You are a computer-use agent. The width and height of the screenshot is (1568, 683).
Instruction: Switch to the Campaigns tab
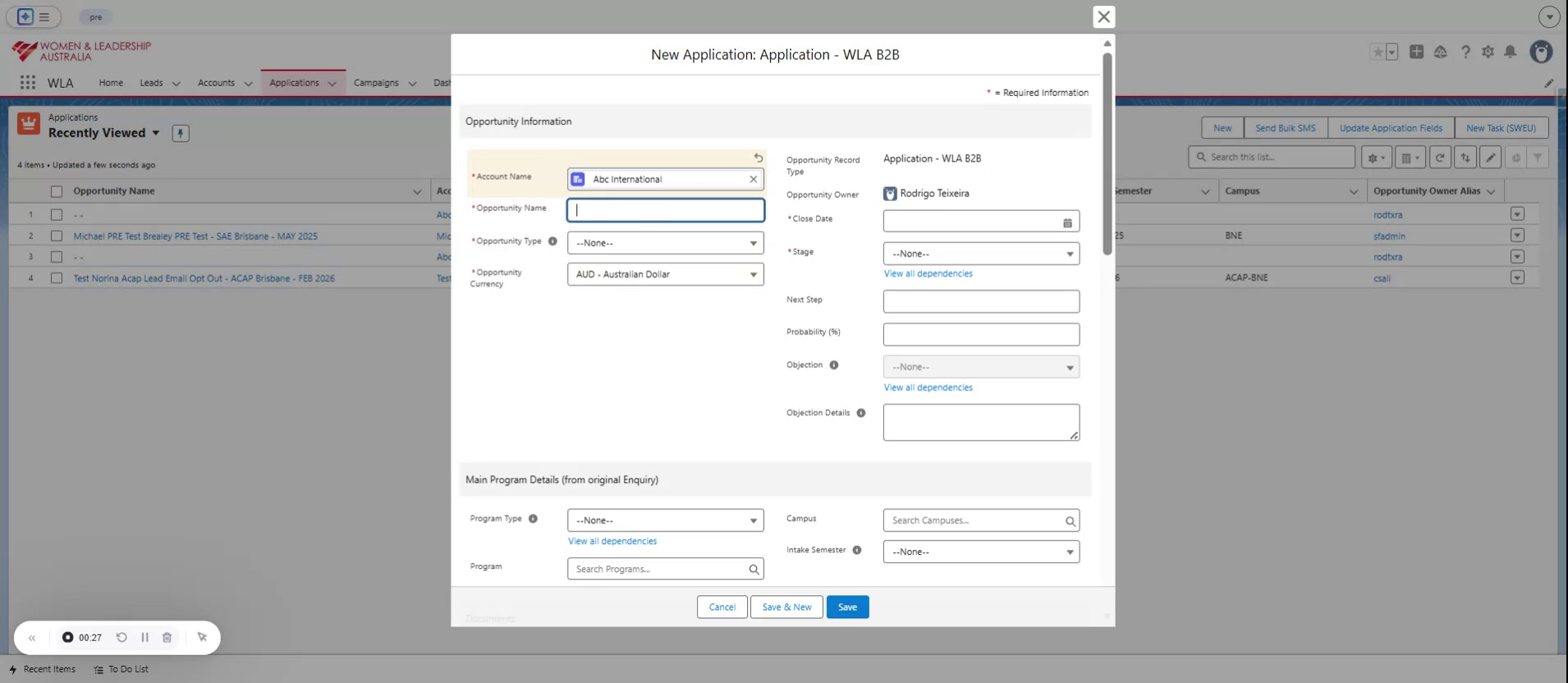tap(376, 83)
